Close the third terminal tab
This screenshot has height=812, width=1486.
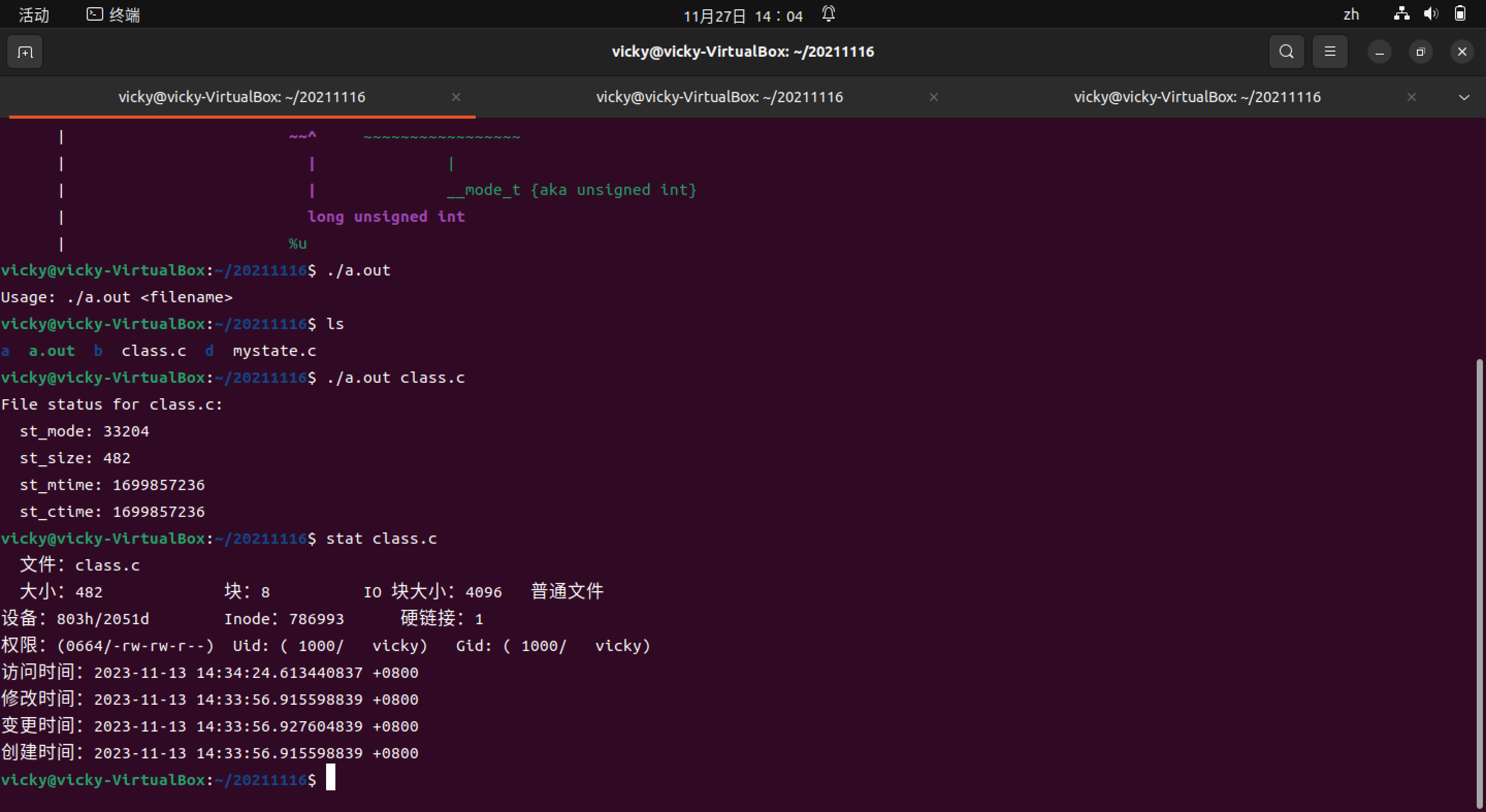[x=1411, y=97]
